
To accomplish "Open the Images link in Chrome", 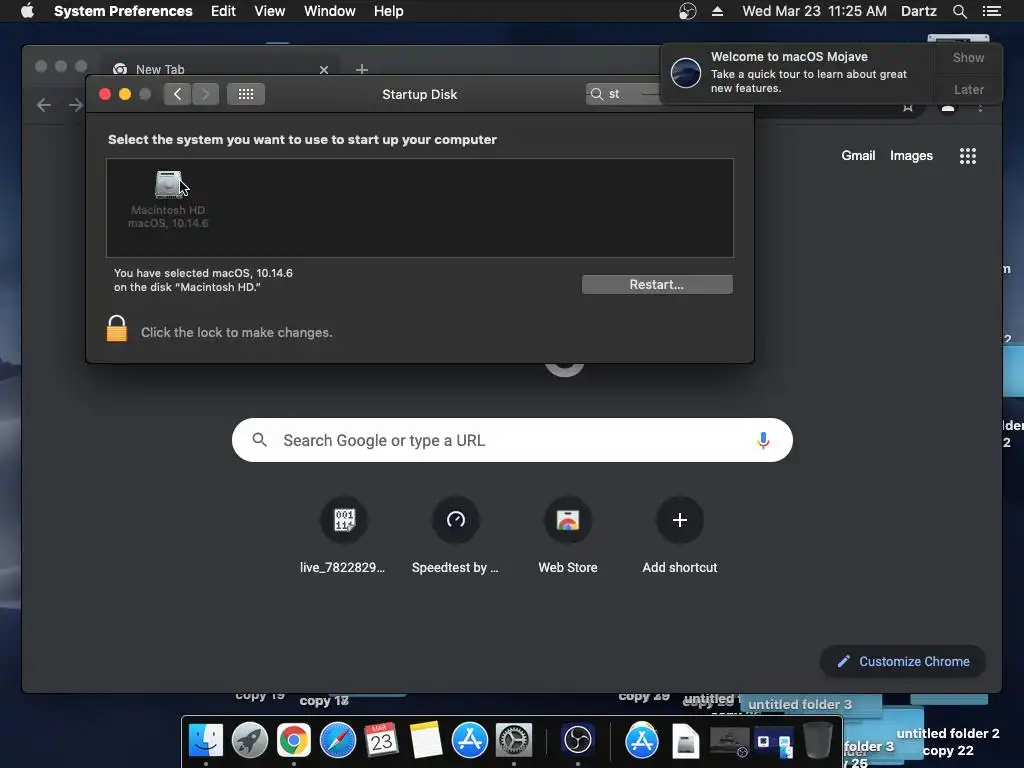I will click(911, 155).
